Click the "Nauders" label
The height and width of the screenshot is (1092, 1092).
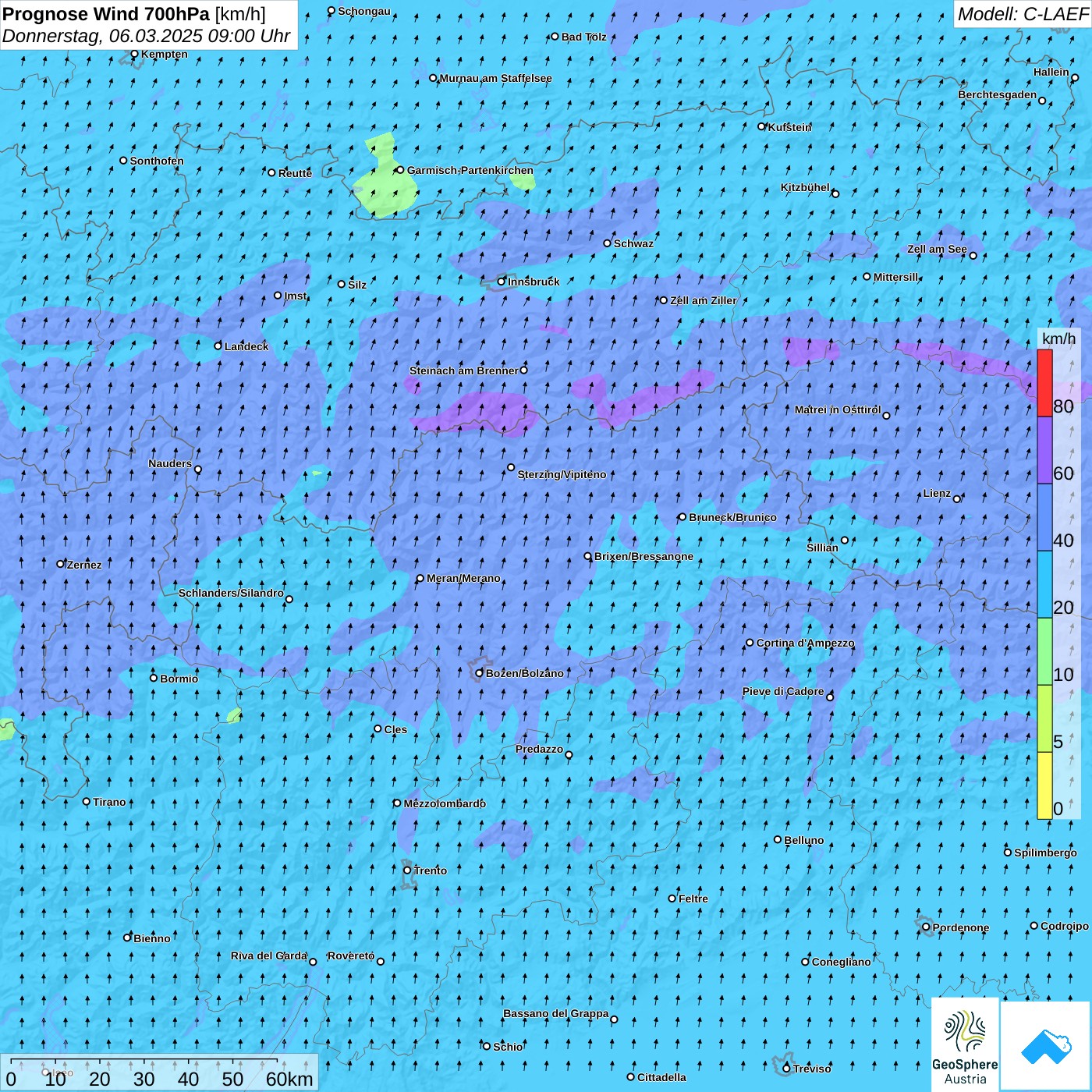(x=170, y=463)
